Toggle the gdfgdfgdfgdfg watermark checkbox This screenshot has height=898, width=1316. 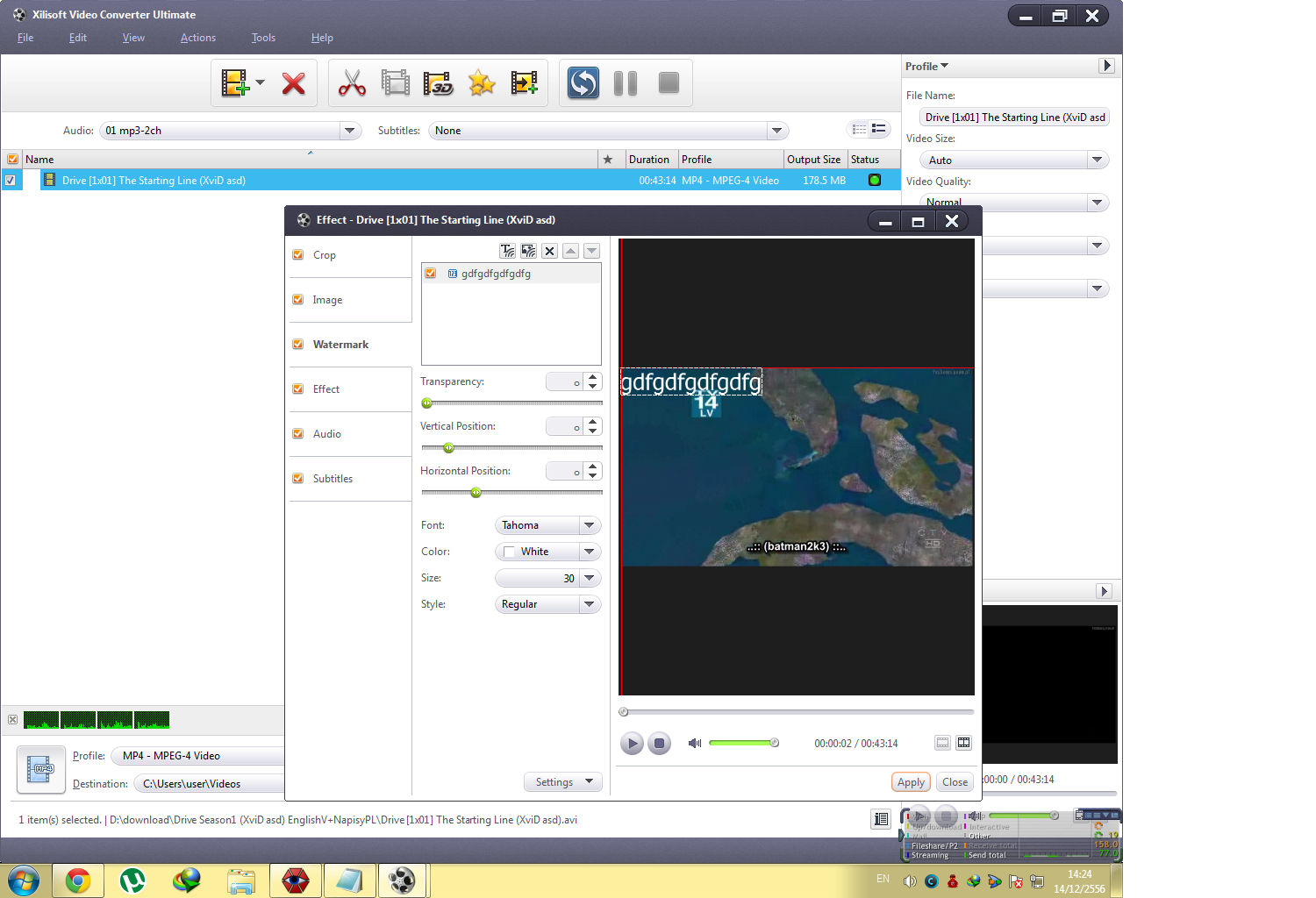pos(431,274)
